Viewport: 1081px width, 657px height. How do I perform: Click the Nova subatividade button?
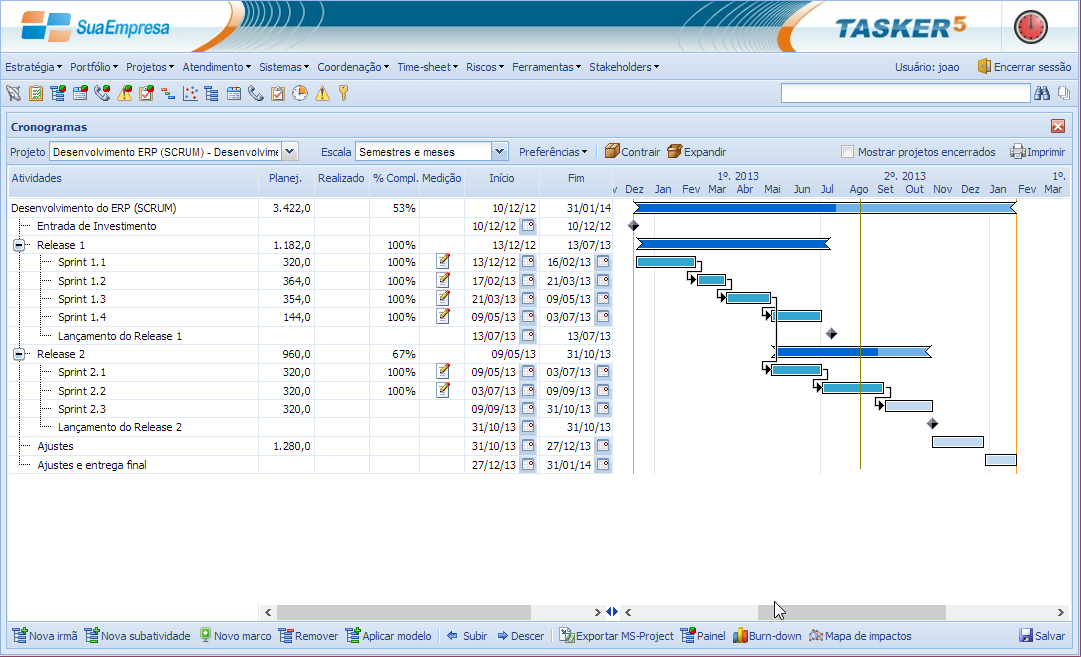point(137,636)
